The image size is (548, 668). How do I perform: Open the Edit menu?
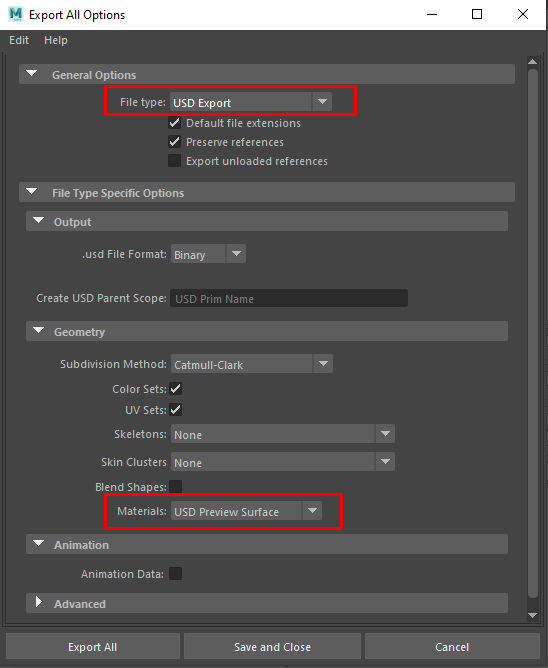coord(19,40)
